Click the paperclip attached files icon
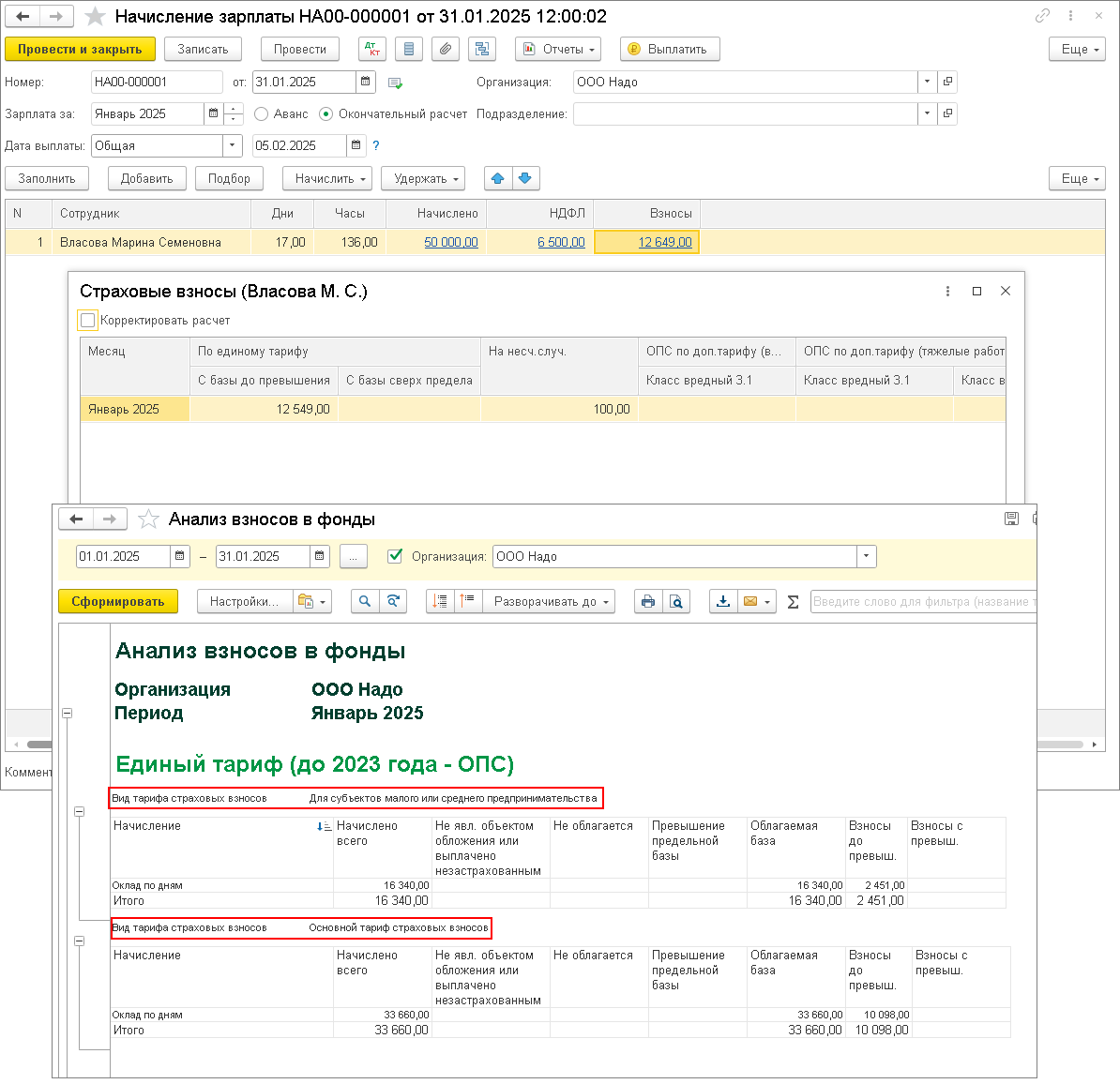The height and width of the screenshot is (1084, 1120). tap(445, 50)
